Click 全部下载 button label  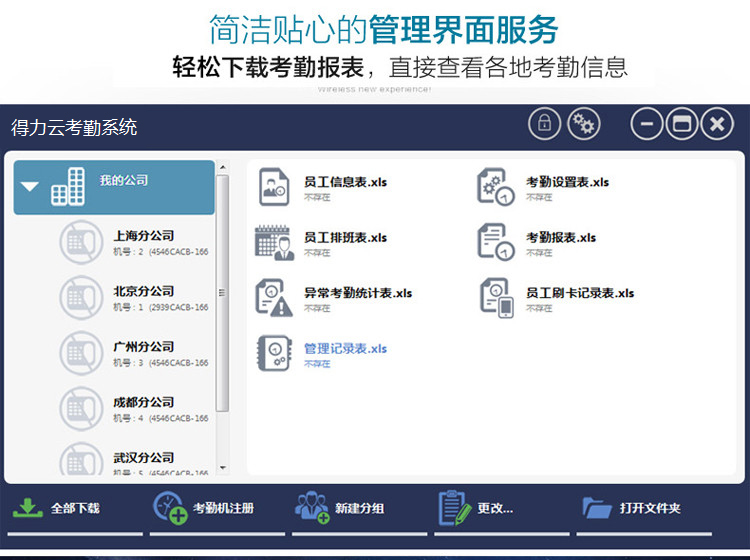[76, 508]
